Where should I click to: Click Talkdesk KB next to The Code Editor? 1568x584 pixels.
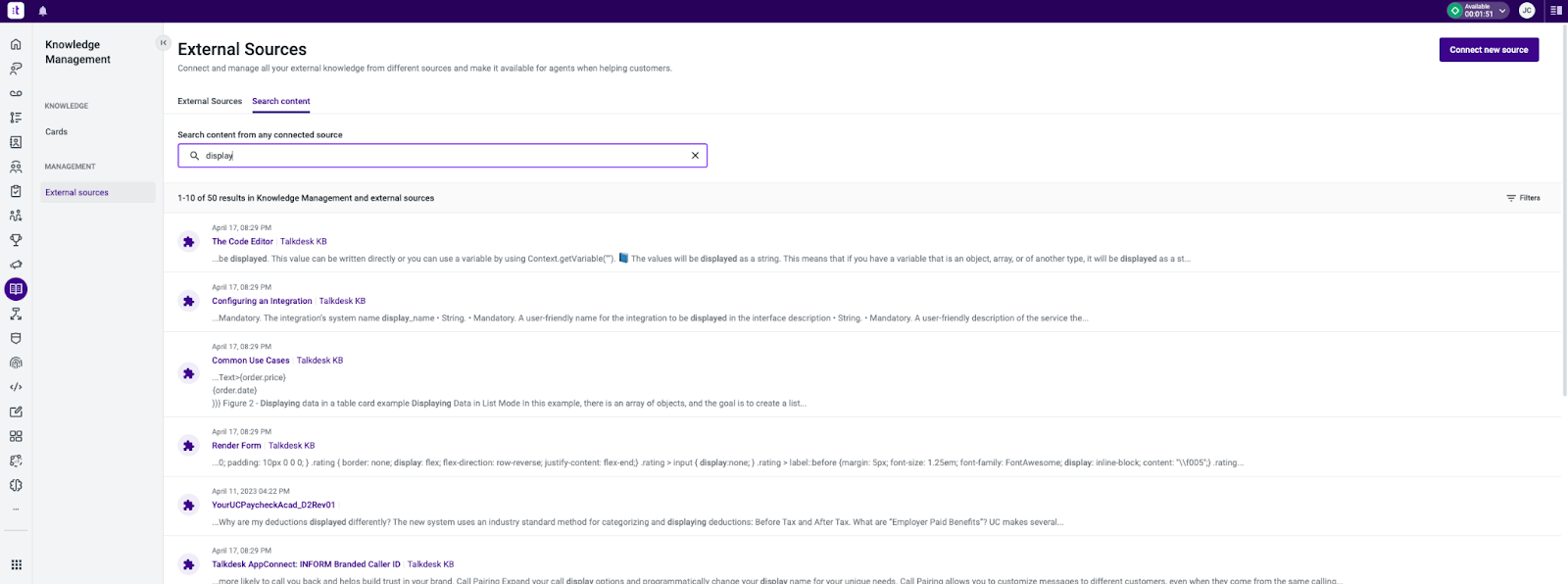[304, 241]
